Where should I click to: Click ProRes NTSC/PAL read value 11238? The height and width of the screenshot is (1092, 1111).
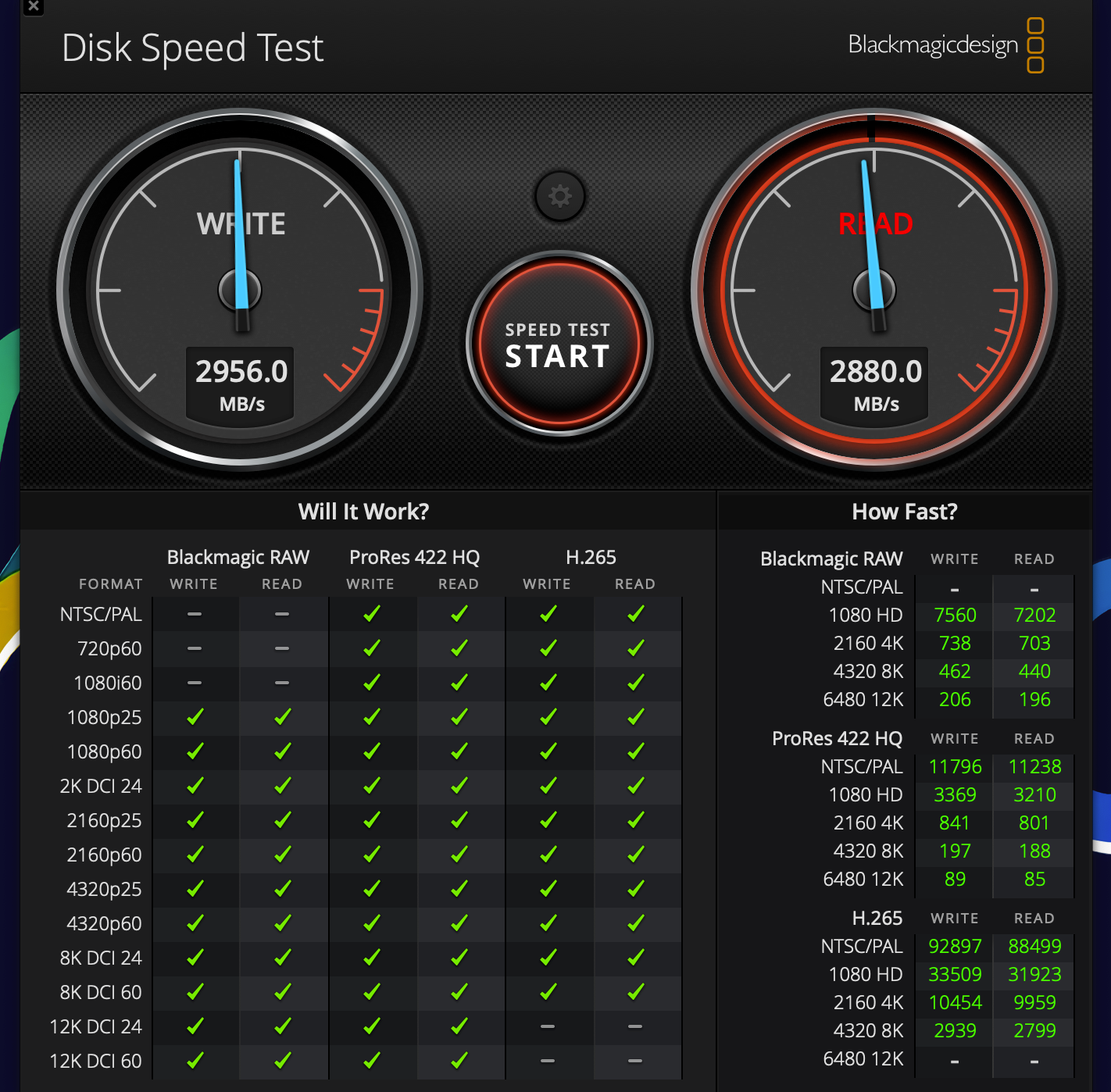tap(1034, 767)
